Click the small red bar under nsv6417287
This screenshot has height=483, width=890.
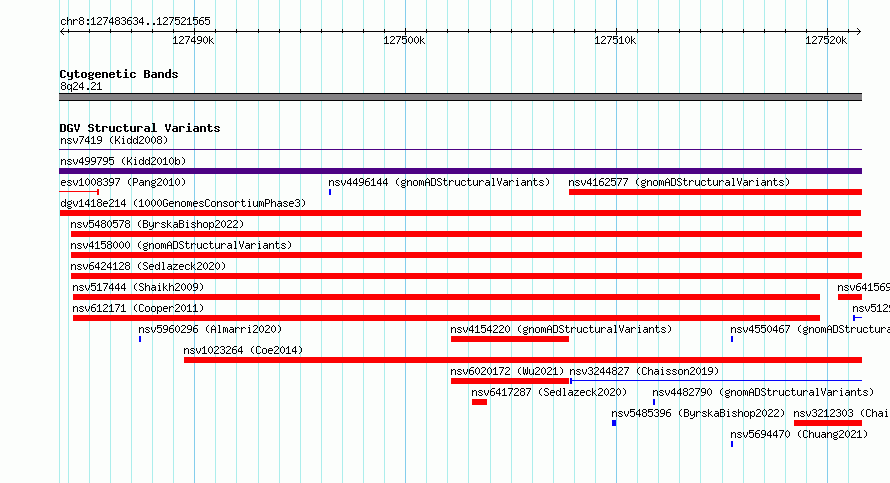(x=479, y=402)
